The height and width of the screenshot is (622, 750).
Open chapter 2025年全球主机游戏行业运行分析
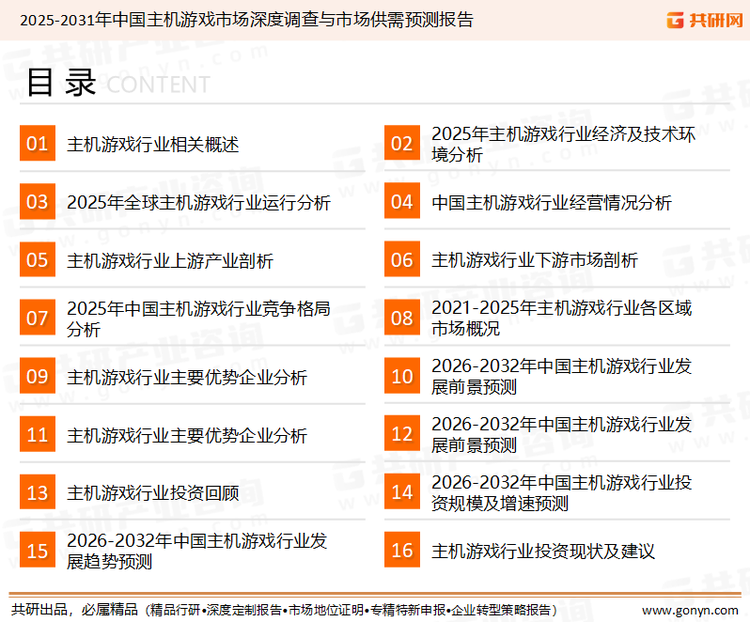pyautogui.click(x=199, y=202)
